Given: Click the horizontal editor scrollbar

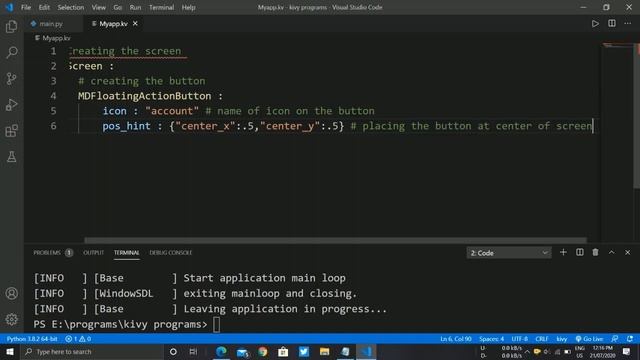Looking at the screenshot, I should pos(336,240).
